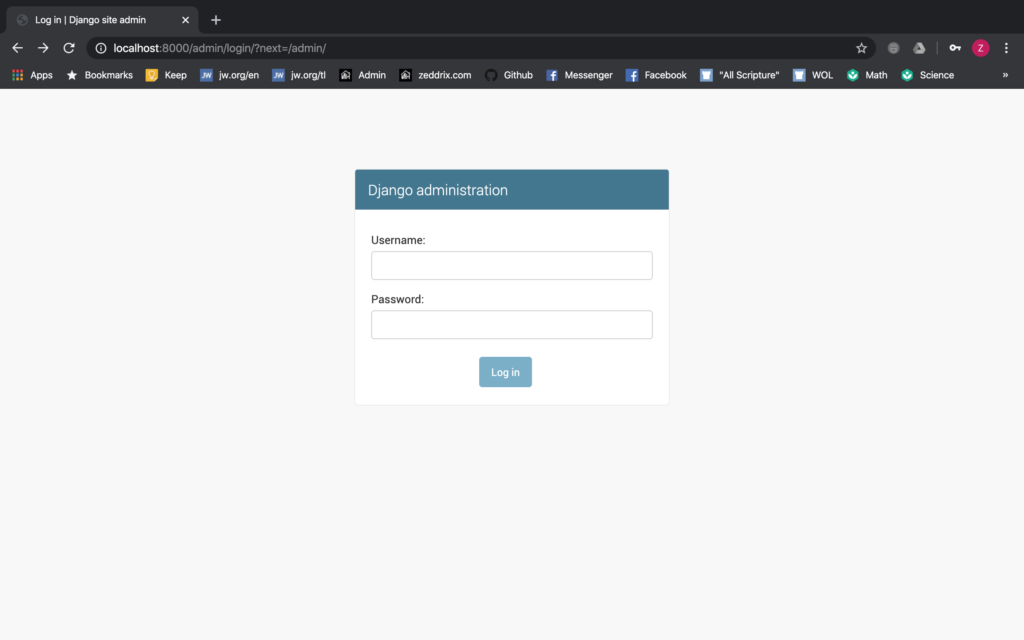Open the jw.org/en bookmark
Image resolution: width=1024 pixels, height=640 pixels.
[229, 75]
